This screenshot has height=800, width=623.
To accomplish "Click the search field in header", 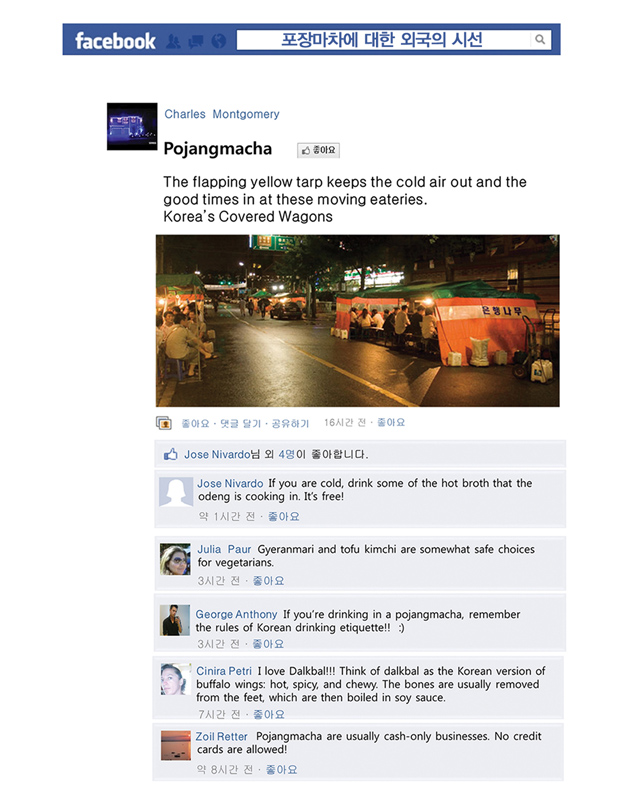I will [x=384, y=40].
